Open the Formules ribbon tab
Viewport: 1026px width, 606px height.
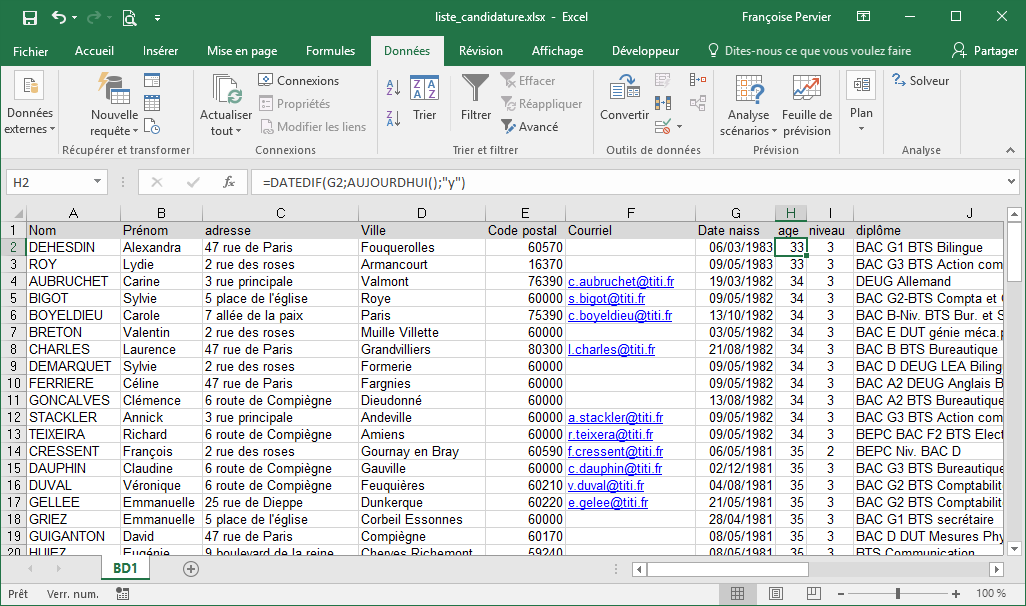tap(330, 51)
